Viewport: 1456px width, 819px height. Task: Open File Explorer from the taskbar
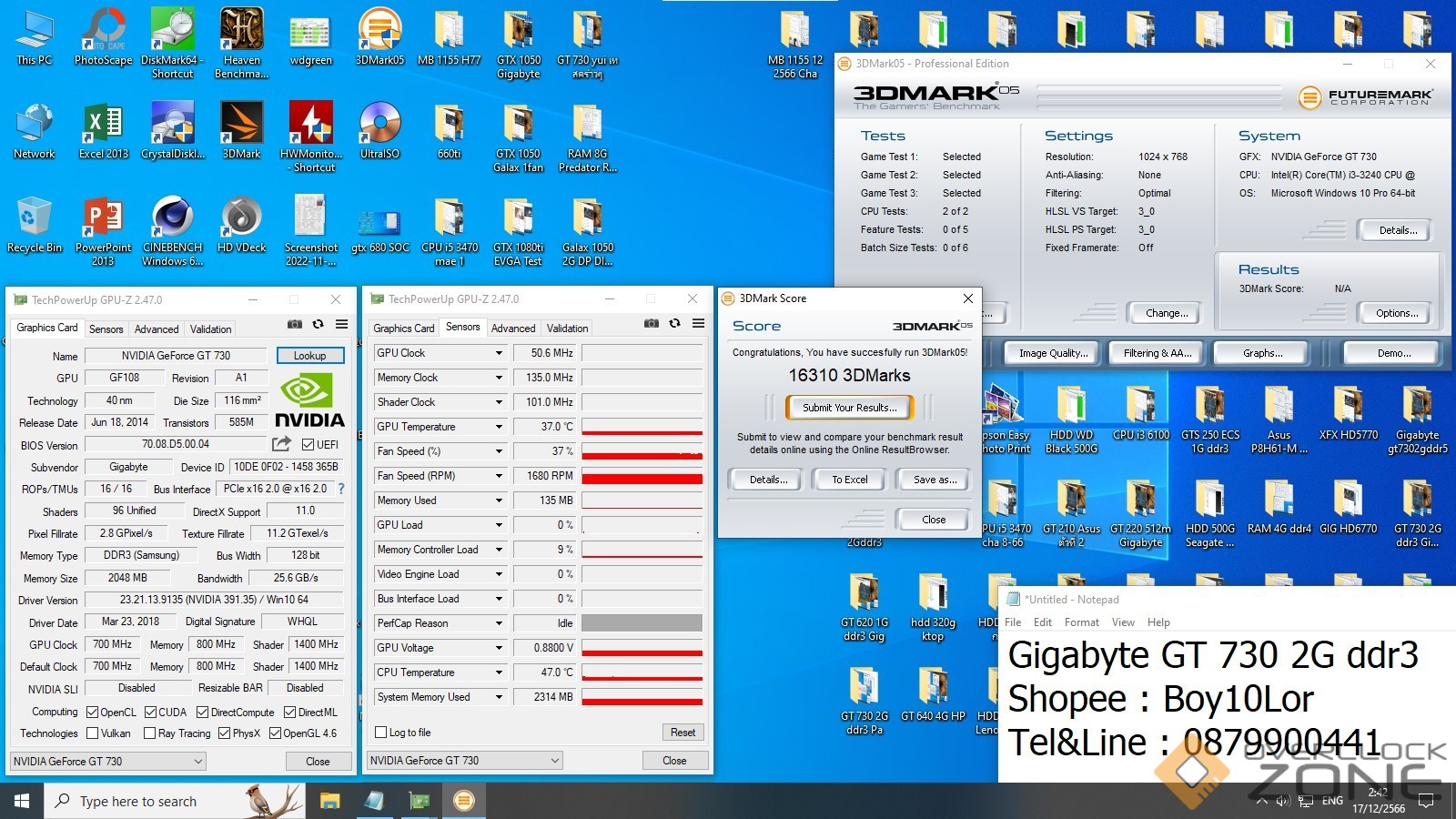pos(329,801)
